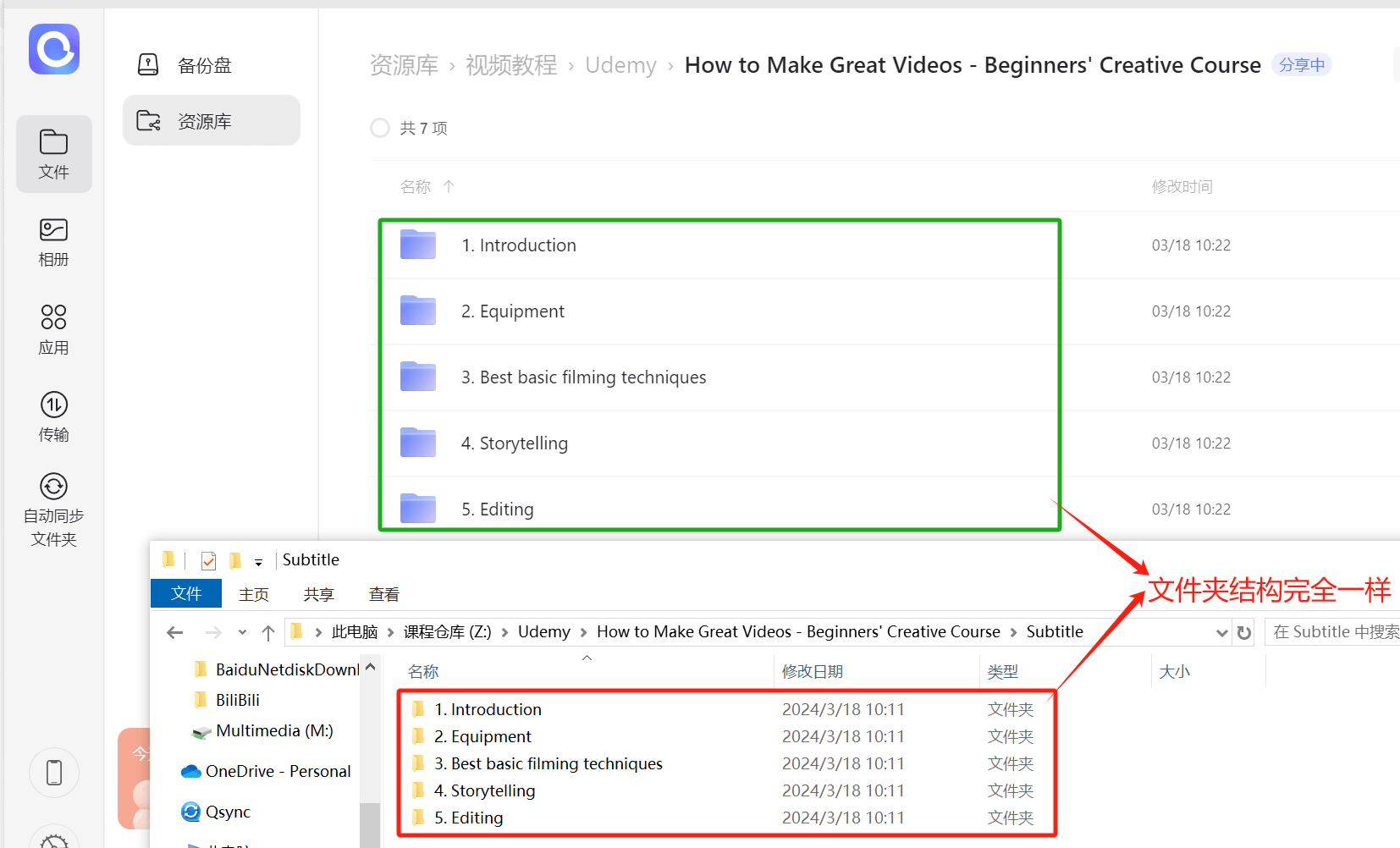Image resolution: width=1400 pixels, height=848 pixels.
Task: Select BiliBili folder in Explorer tree
Action: pyautogui.click(x=227, y=700)
